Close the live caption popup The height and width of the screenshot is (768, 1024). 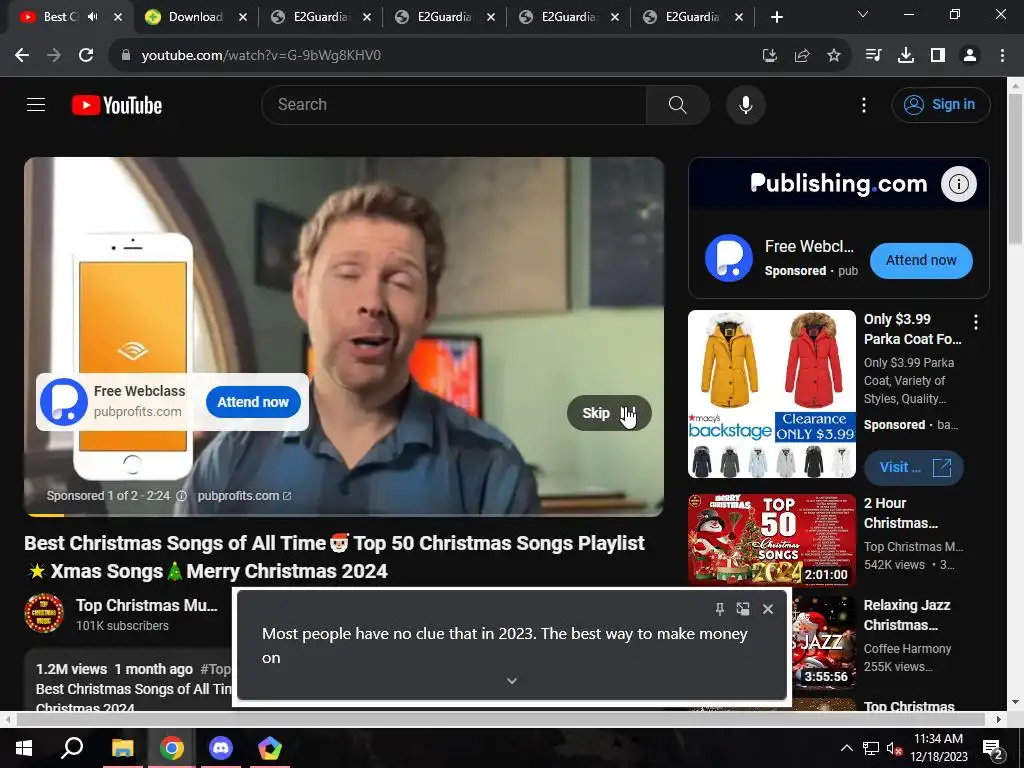[x=768, y=609]
